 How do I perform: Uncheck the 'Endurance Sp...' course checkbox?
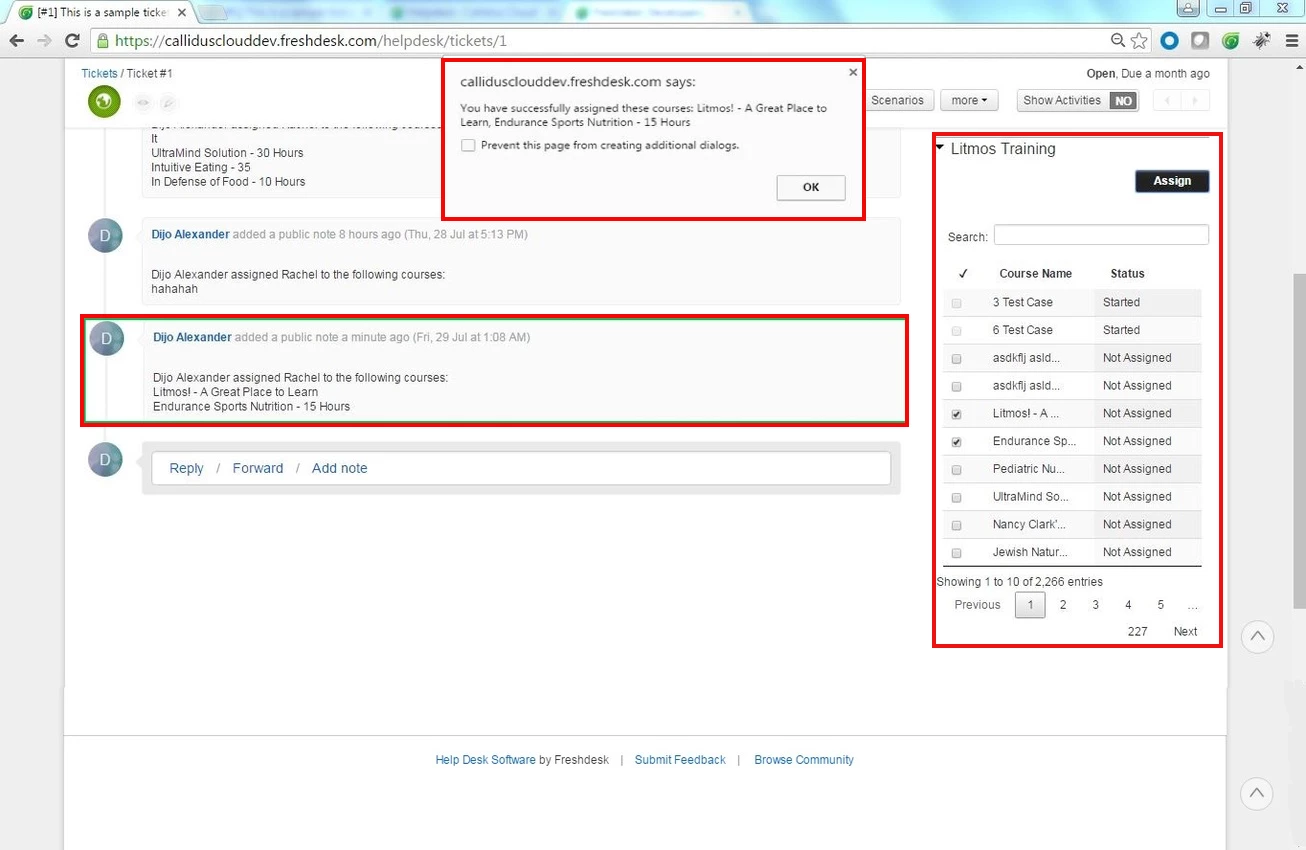pos(956,442)
